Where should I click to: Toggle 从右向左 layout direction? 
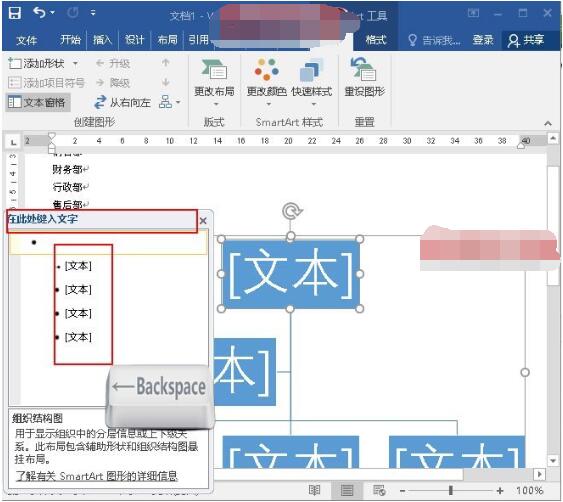[x=122, y=103]
